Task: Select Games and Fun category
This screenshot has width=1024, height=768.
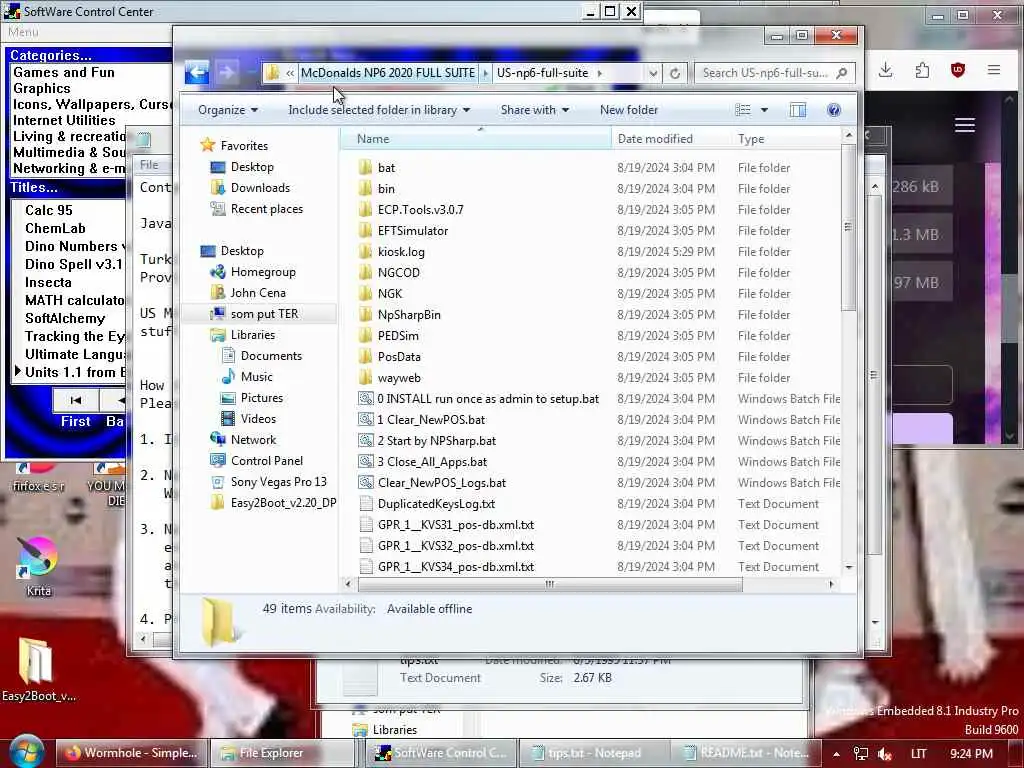Action: tap(64, 72)
